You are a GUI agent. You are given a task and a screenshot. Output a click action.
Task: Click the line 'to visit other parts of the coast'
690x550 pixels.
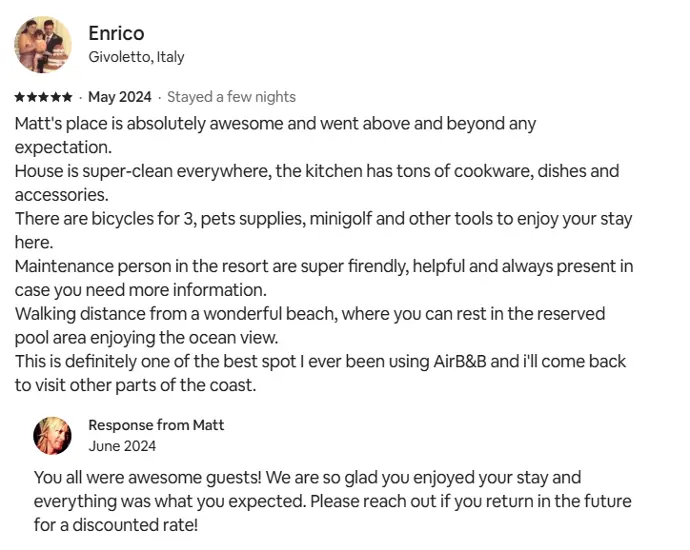[x=136, y=385]
